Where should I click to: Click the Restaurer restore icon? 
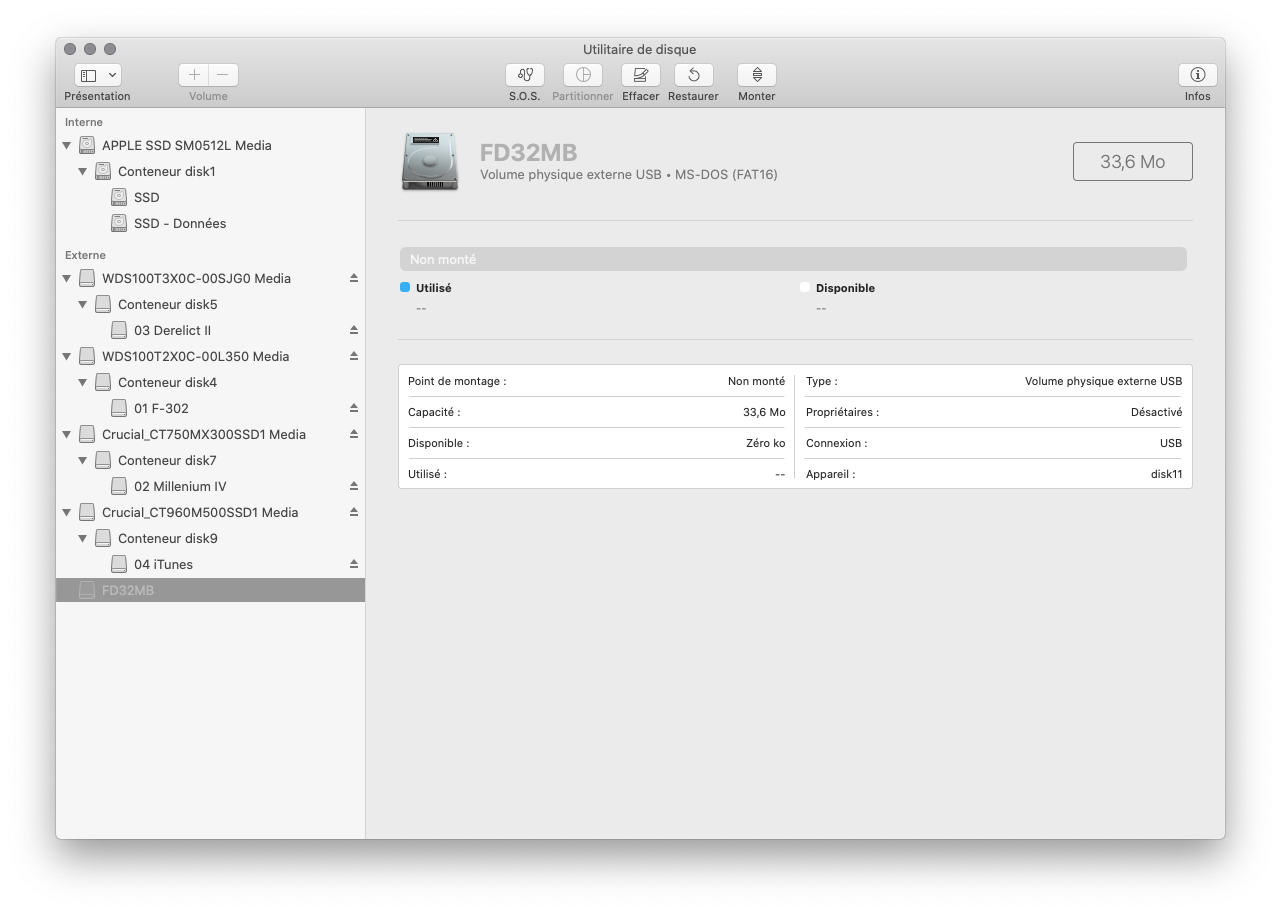pyautogui.click(x=693, y=75)
